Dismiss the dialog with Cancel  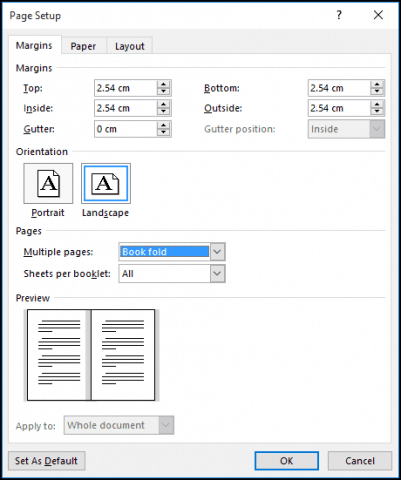360,461
